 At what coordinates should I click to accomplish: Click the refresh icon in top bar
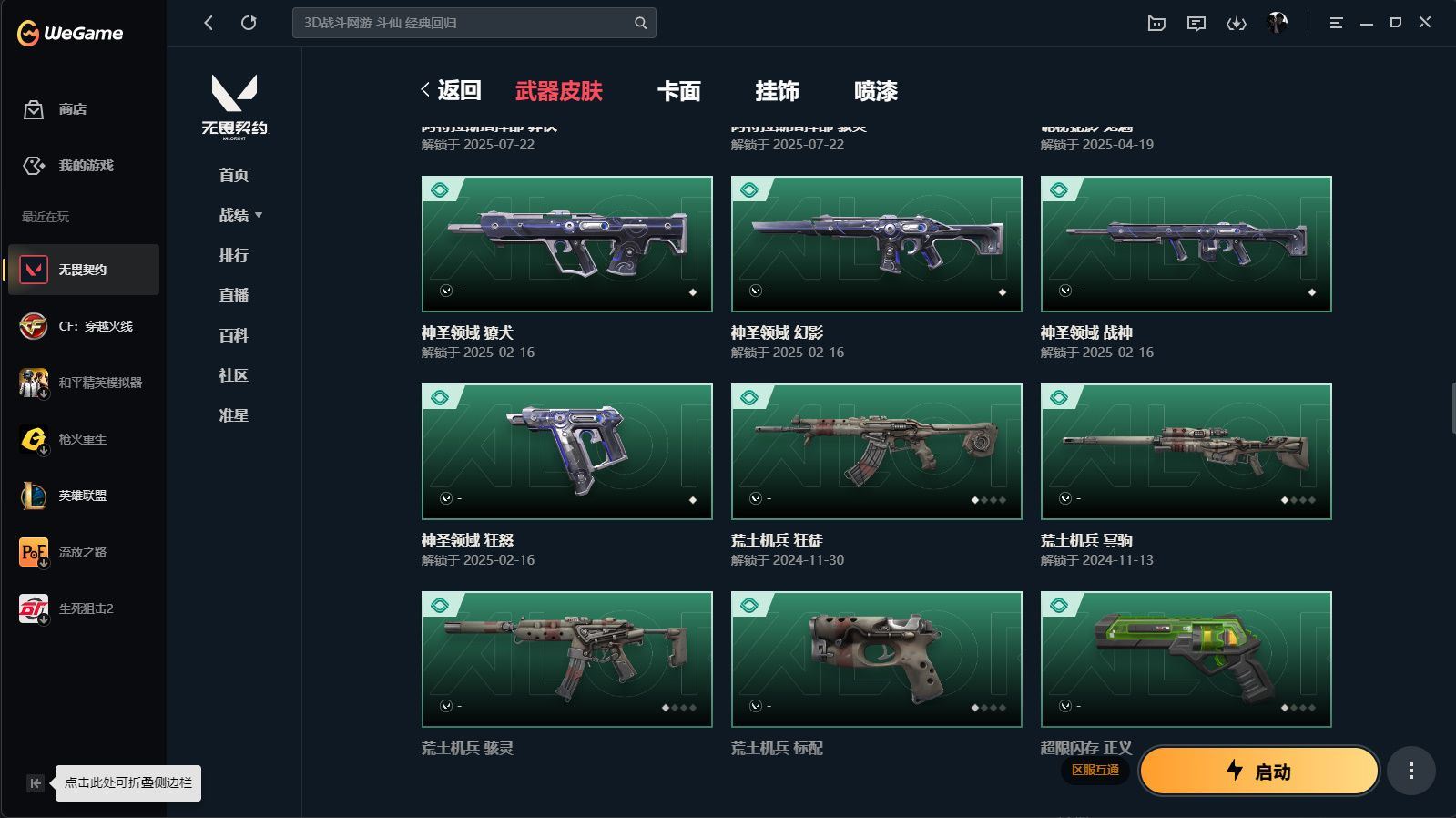click(249, 23)
